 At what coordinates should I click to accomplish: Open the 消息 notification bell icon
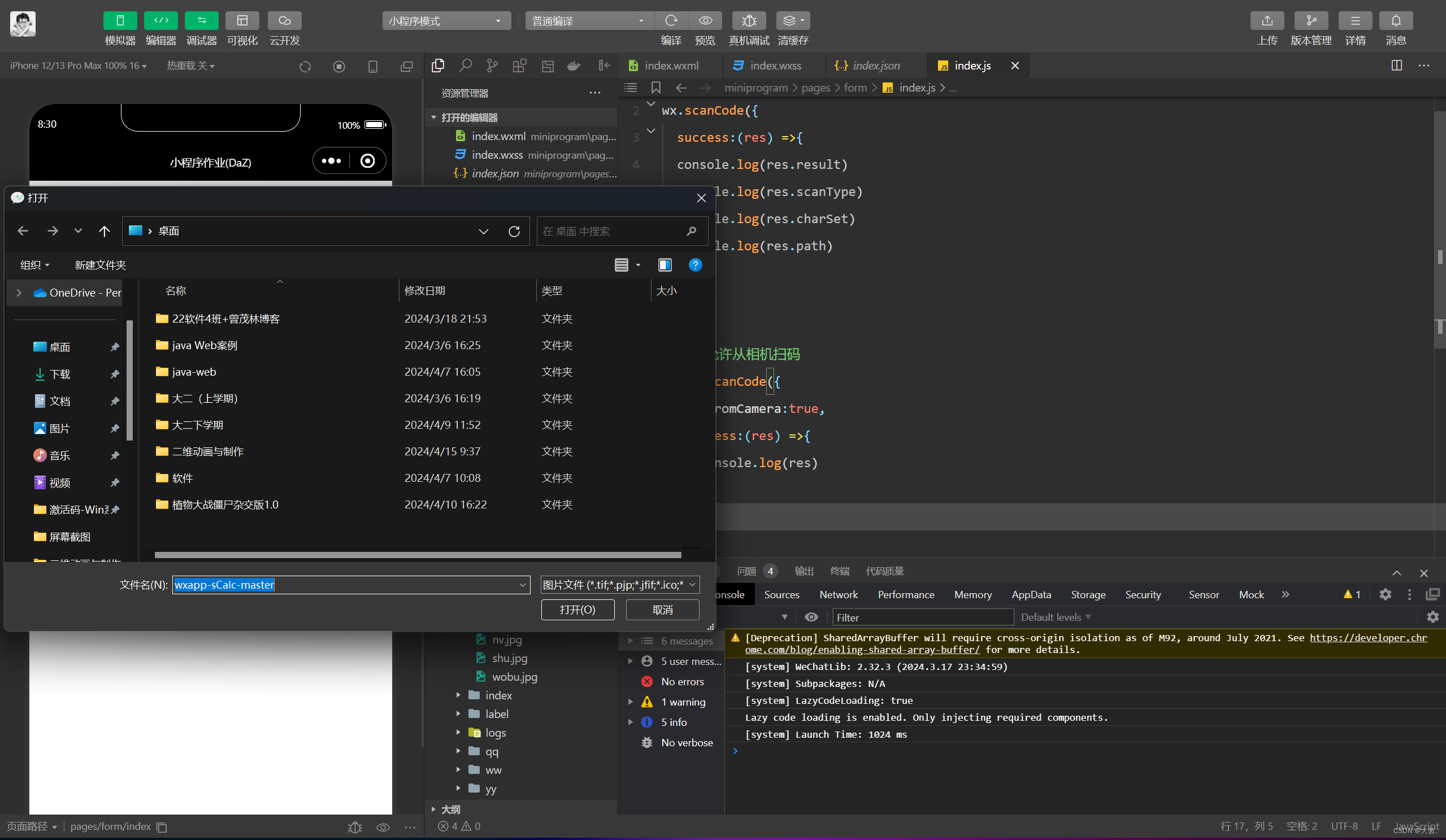(1396, 21)
